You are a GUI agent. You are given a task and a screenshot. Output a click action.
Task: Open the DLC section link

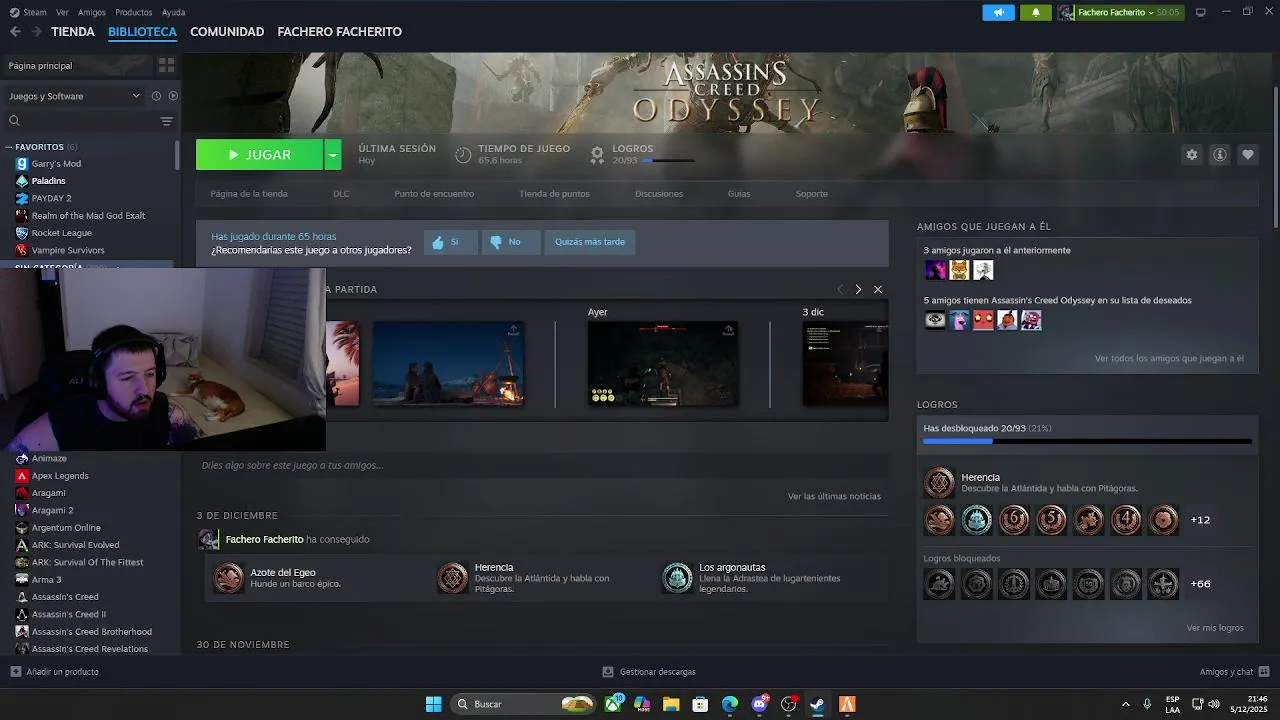pyautogui.click(x=341, y=194)
